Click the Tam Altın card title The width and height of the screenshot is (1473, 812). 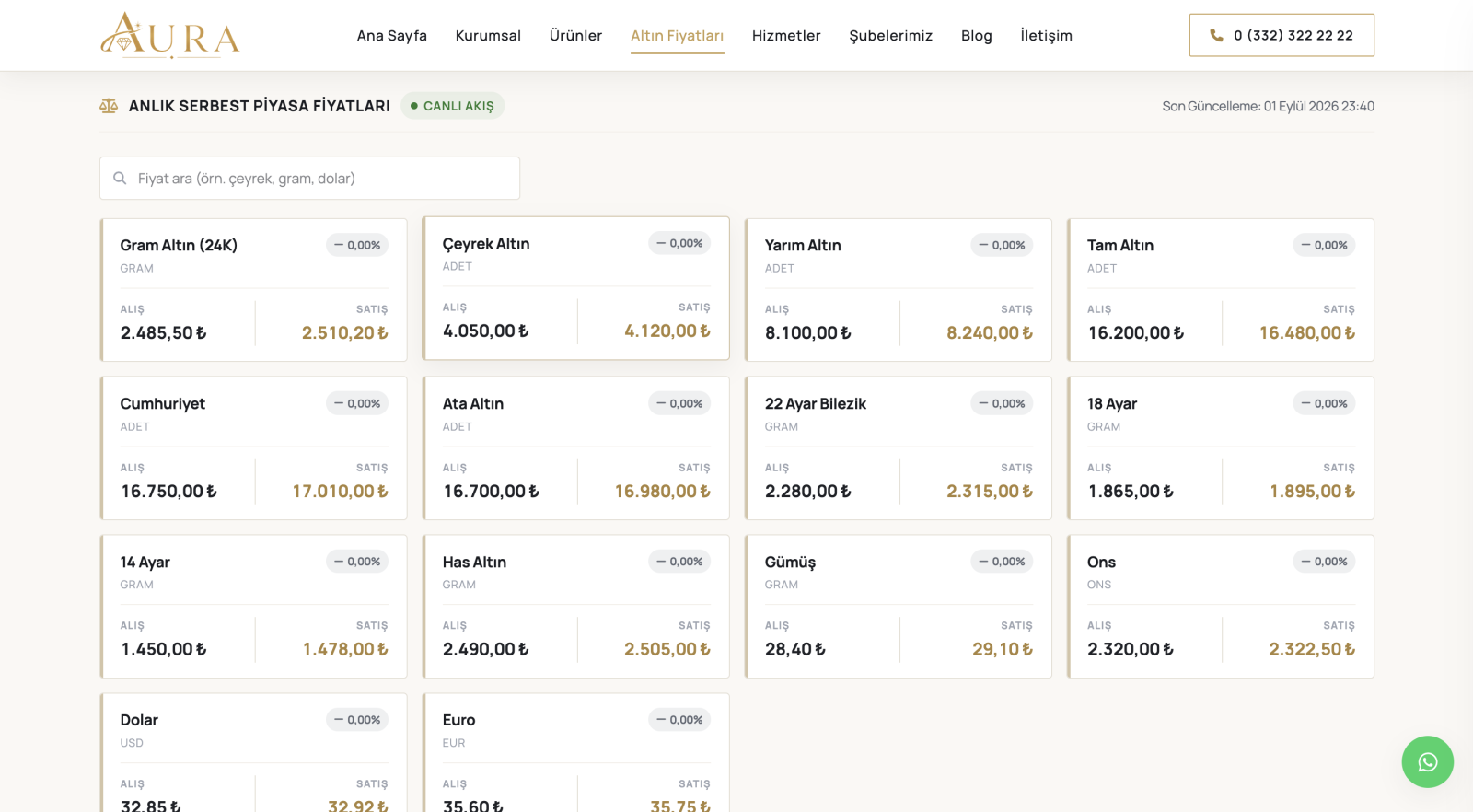click(1120, 245)
